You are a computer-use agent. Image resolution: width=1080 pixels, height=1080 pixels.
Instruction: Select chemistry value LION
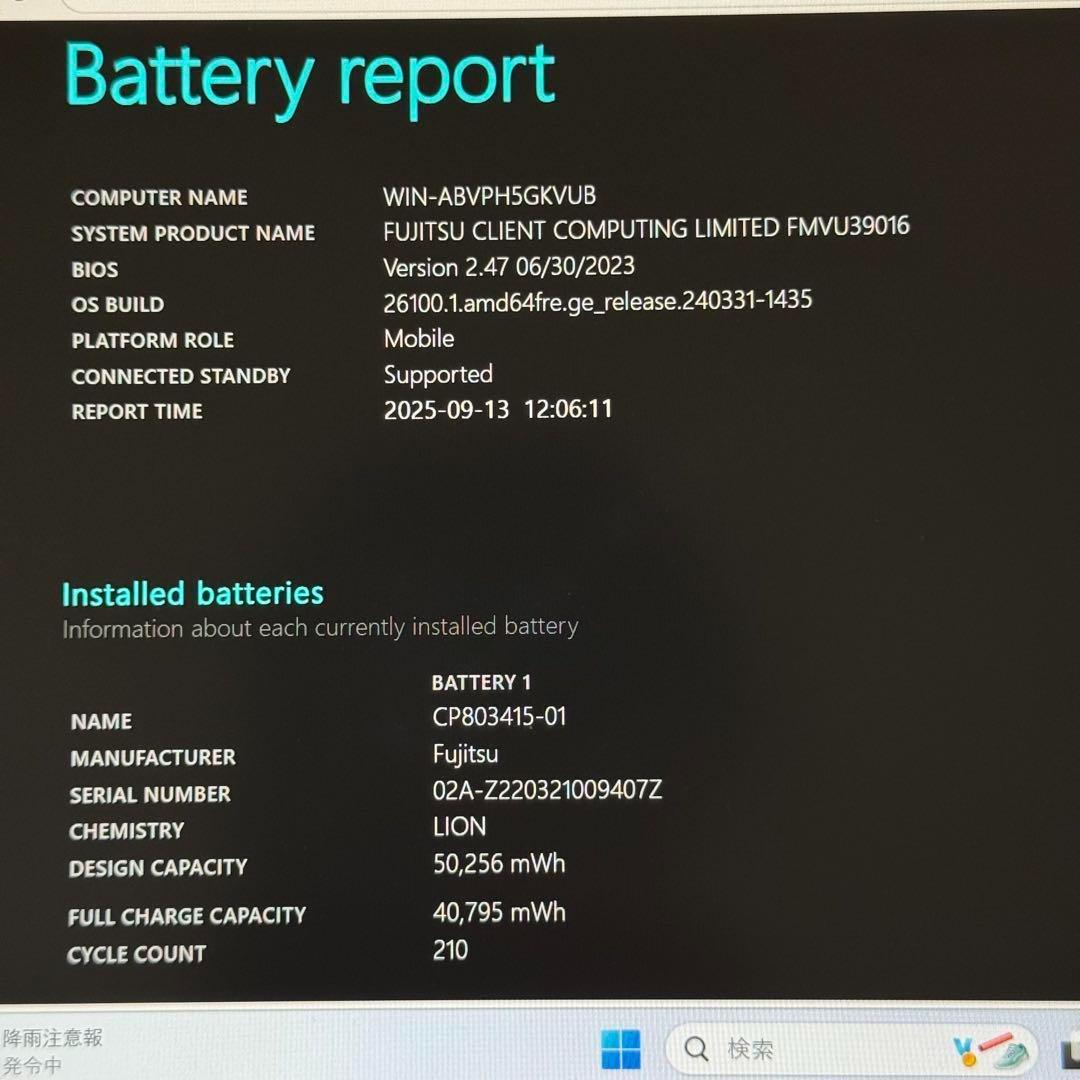[459, 827]
